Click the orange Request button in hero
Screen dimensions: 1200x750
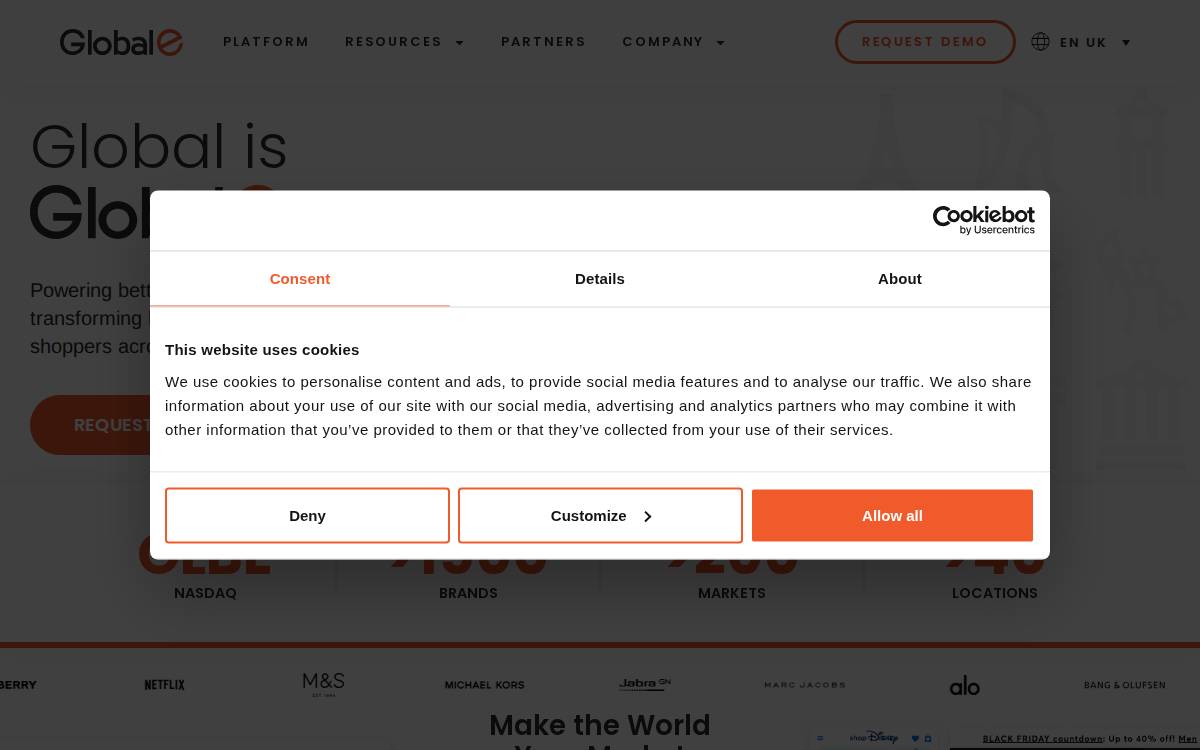point(90,425)
